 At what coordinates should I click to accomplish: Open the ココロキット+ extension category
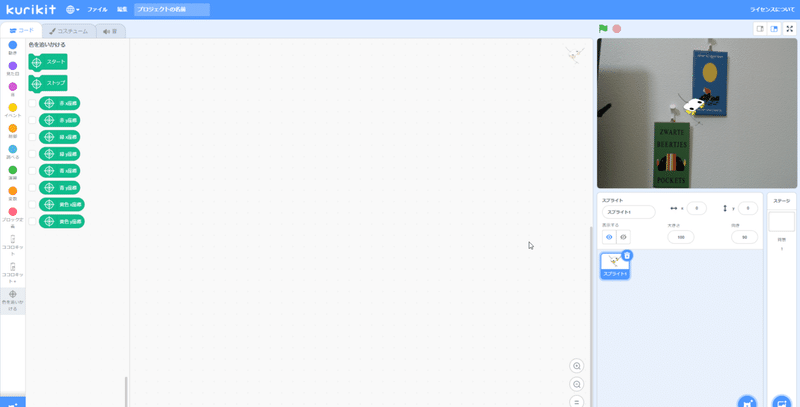pyautogui.click(x=13, y=273)
